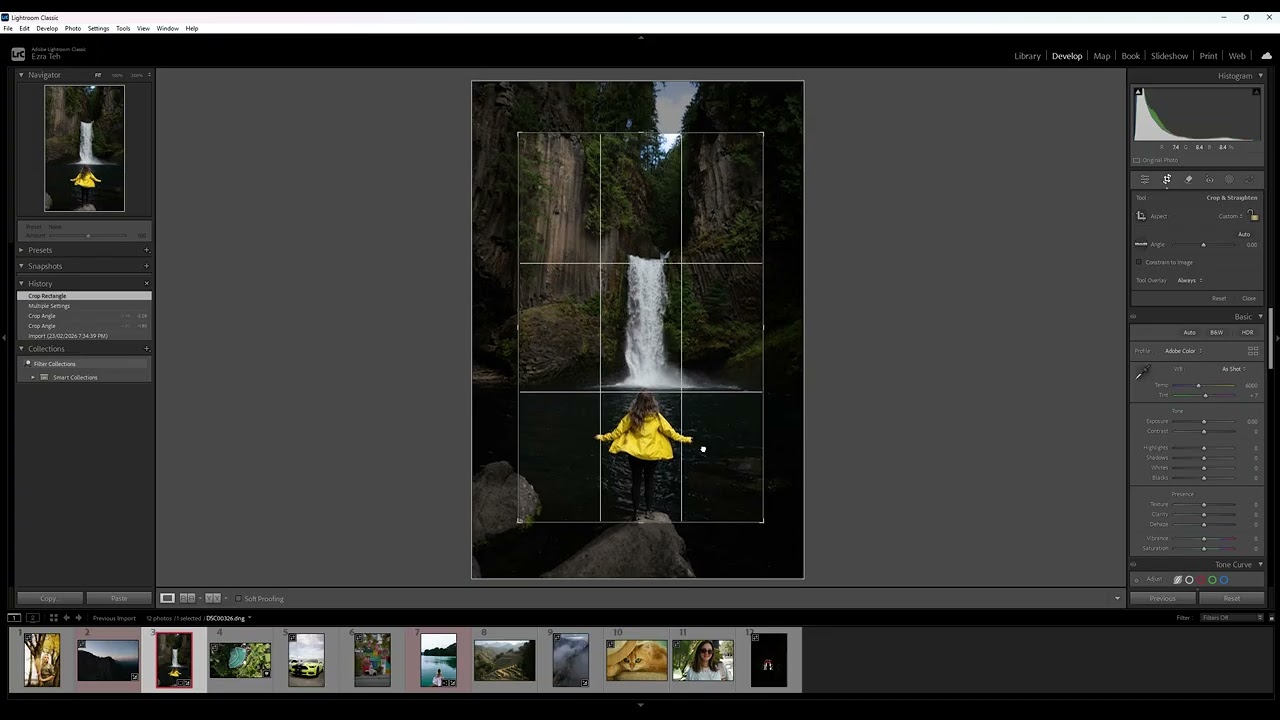Image resolution: width=1280 pixels, height=720 pixels.
Task: Select Before/After view icon in toolbar
Action: pyautogui.click(x=212, y=598)
